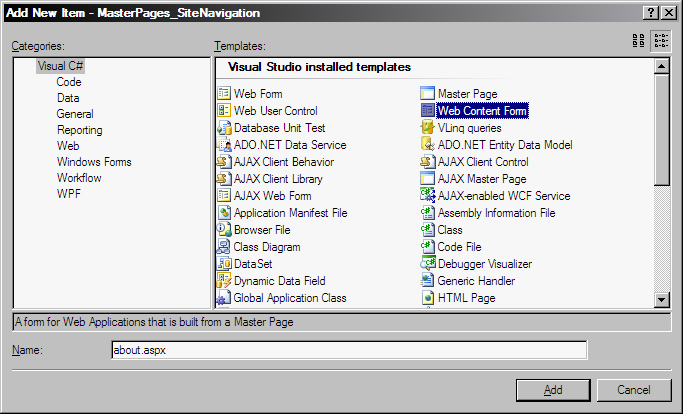Click the Master Page template icon
Image resolution: width=683 pixels, height=414 pixels.
coord(428,93)
